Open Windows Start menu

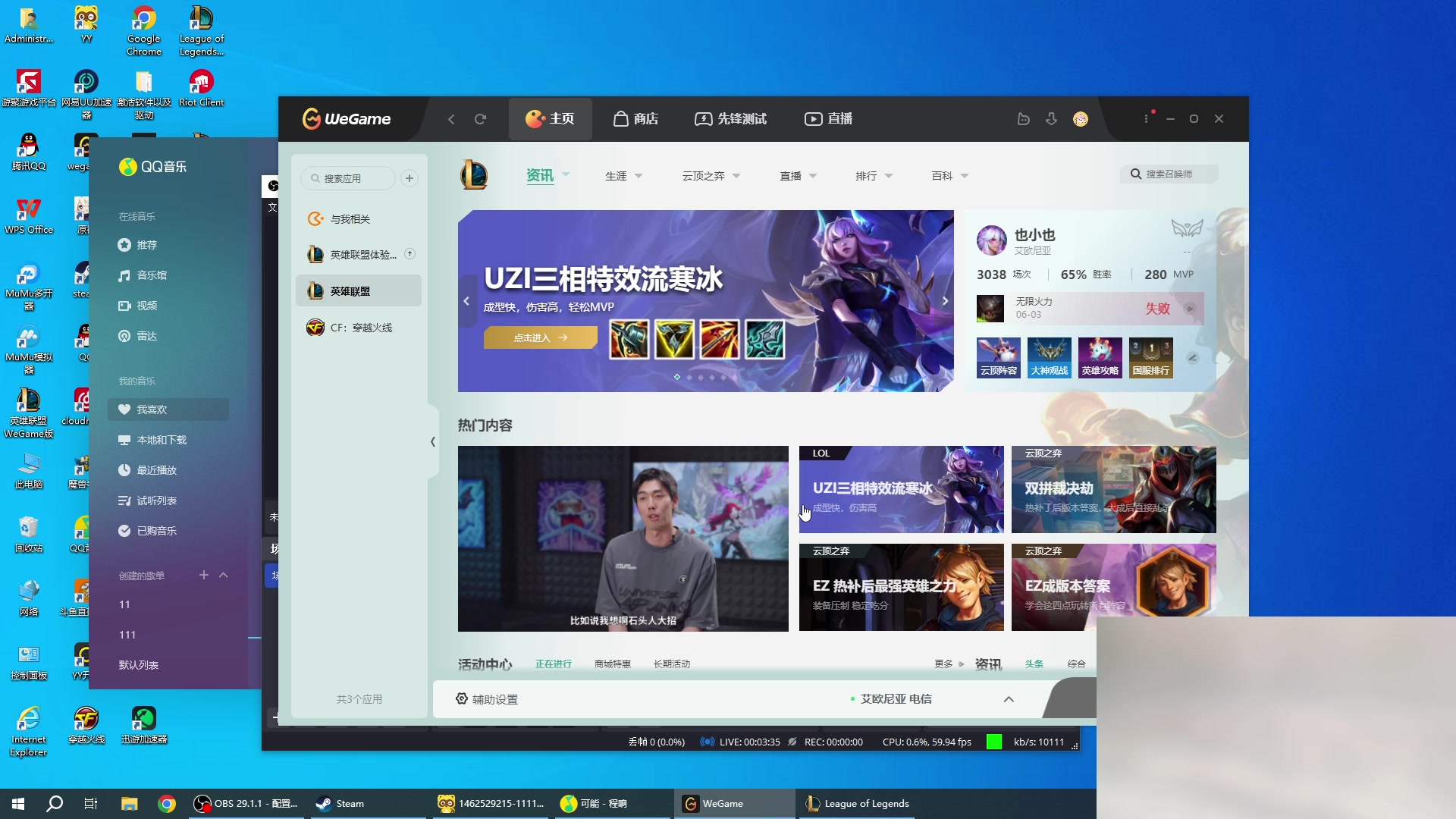coord(18,804)
